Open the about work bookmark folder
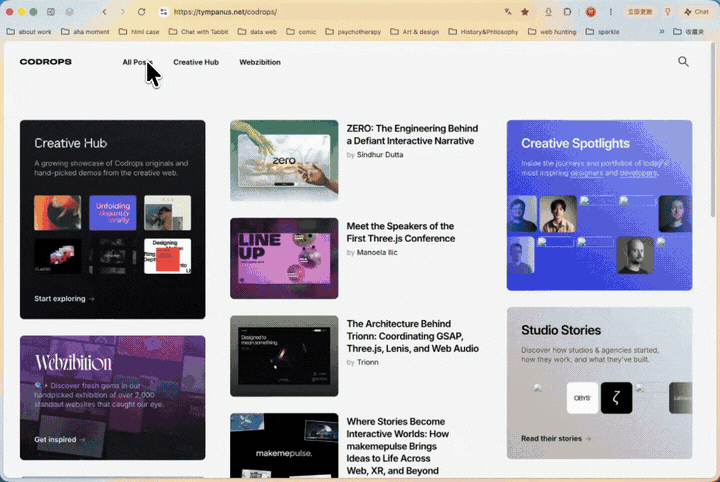Image resolution: width=720 pixels, height=482 pixels. pos(29,32)
